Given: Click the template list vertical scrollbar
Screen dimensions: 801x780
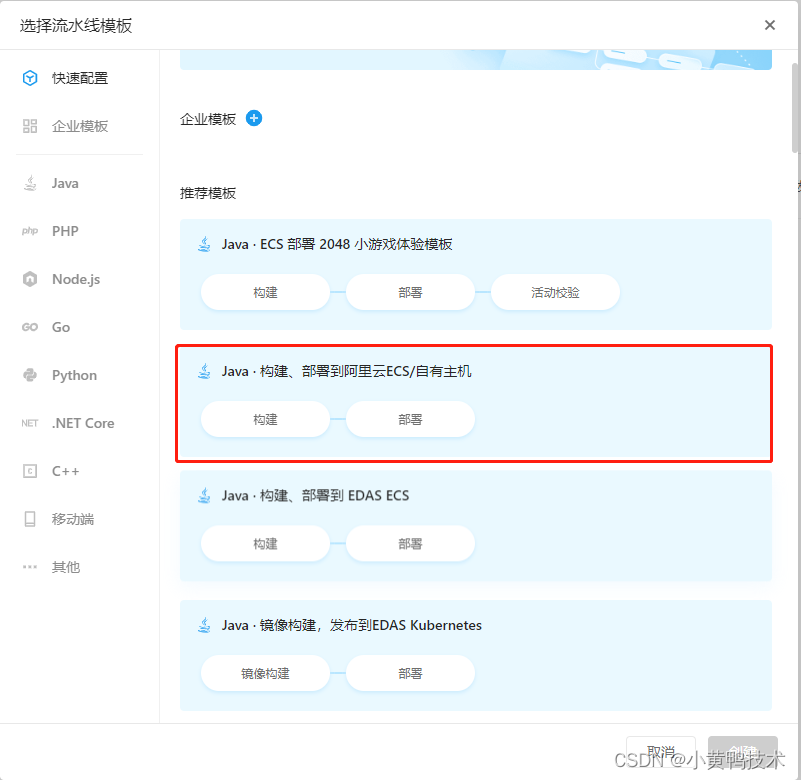Looking at the screenshot, I should (x=795, y=107).
